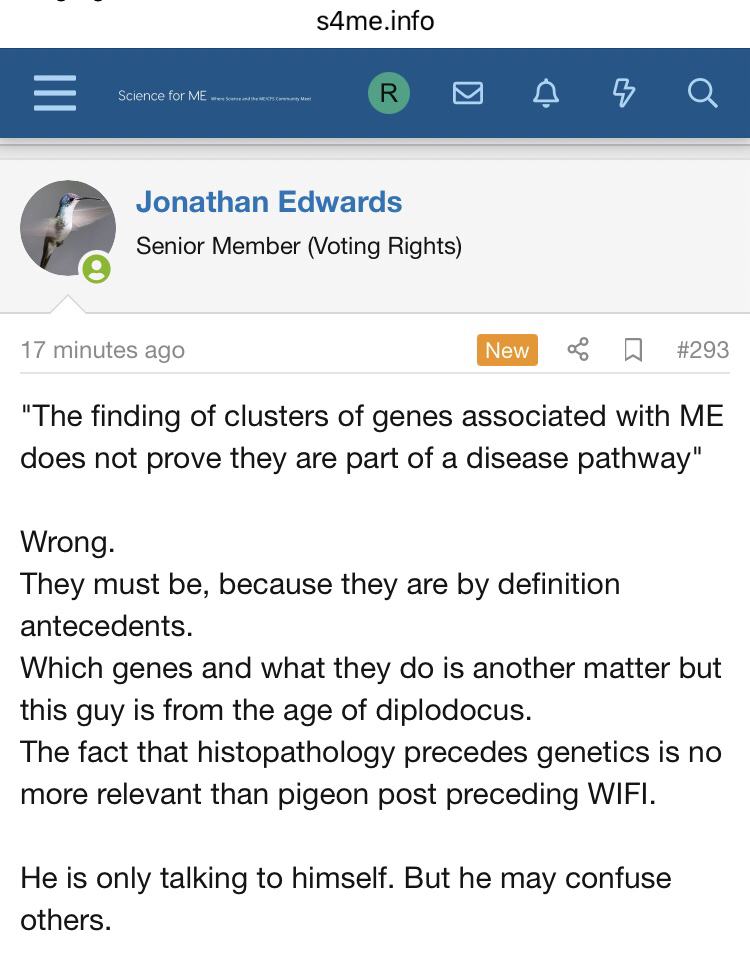Open What's New lightning bolt icon
Screen dimensions: 750x953
(x=623, y=94)
